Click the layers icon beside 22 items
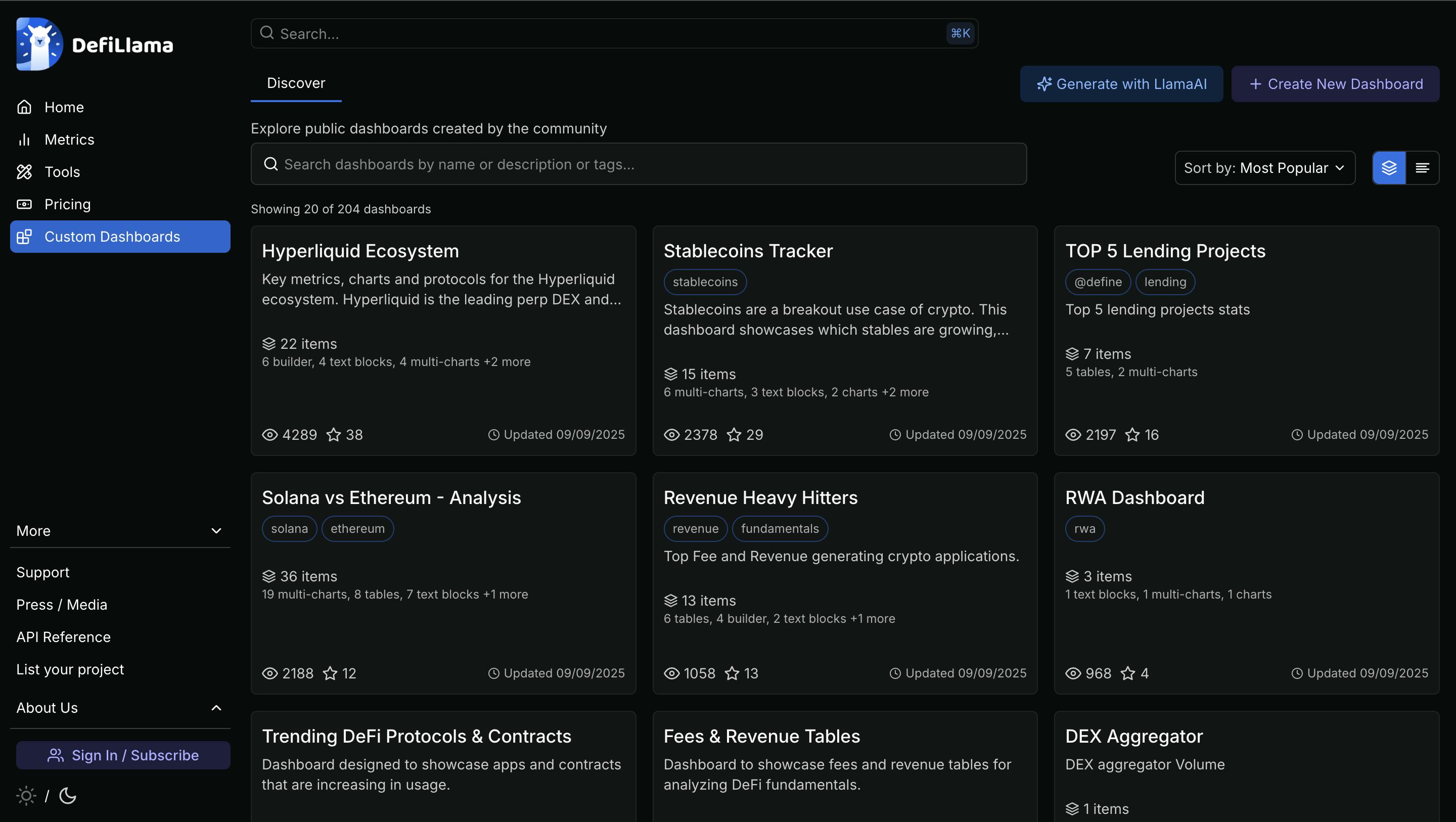The height and width of the screenshot is (822, 1456). tap(269, 344)
